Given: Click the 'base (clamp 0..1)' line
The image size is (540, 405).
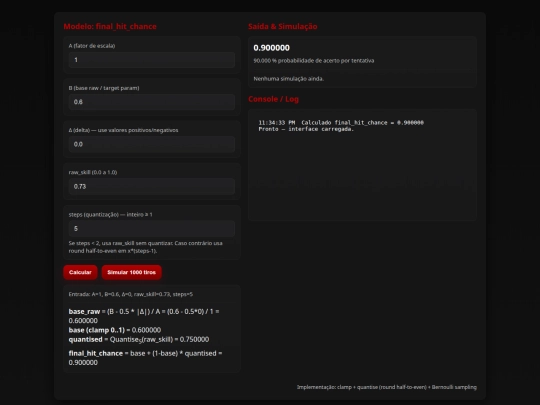Looking at the screenshot, I should pos(115,330).
